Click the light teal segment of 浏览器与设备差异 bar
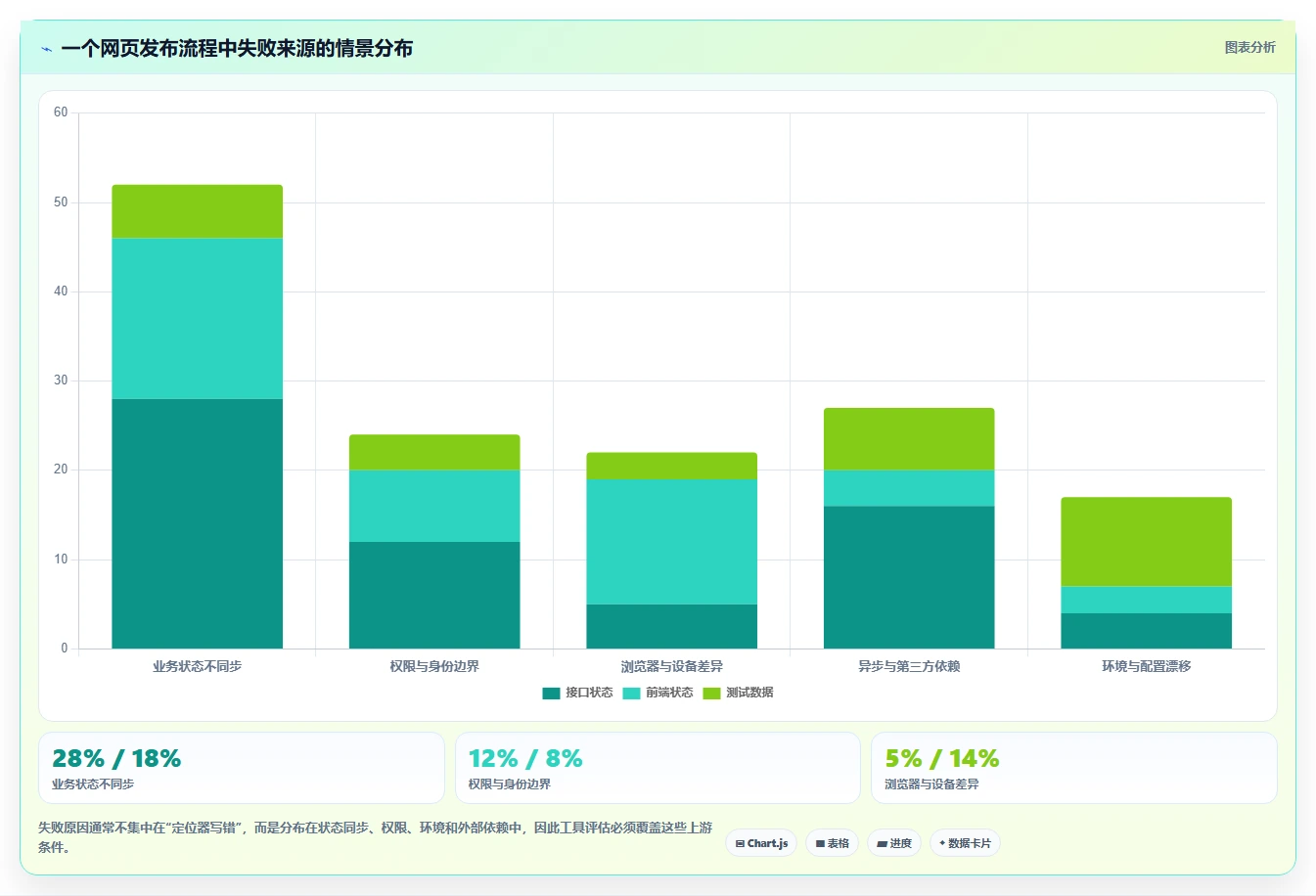 click(x=672, y=542)
